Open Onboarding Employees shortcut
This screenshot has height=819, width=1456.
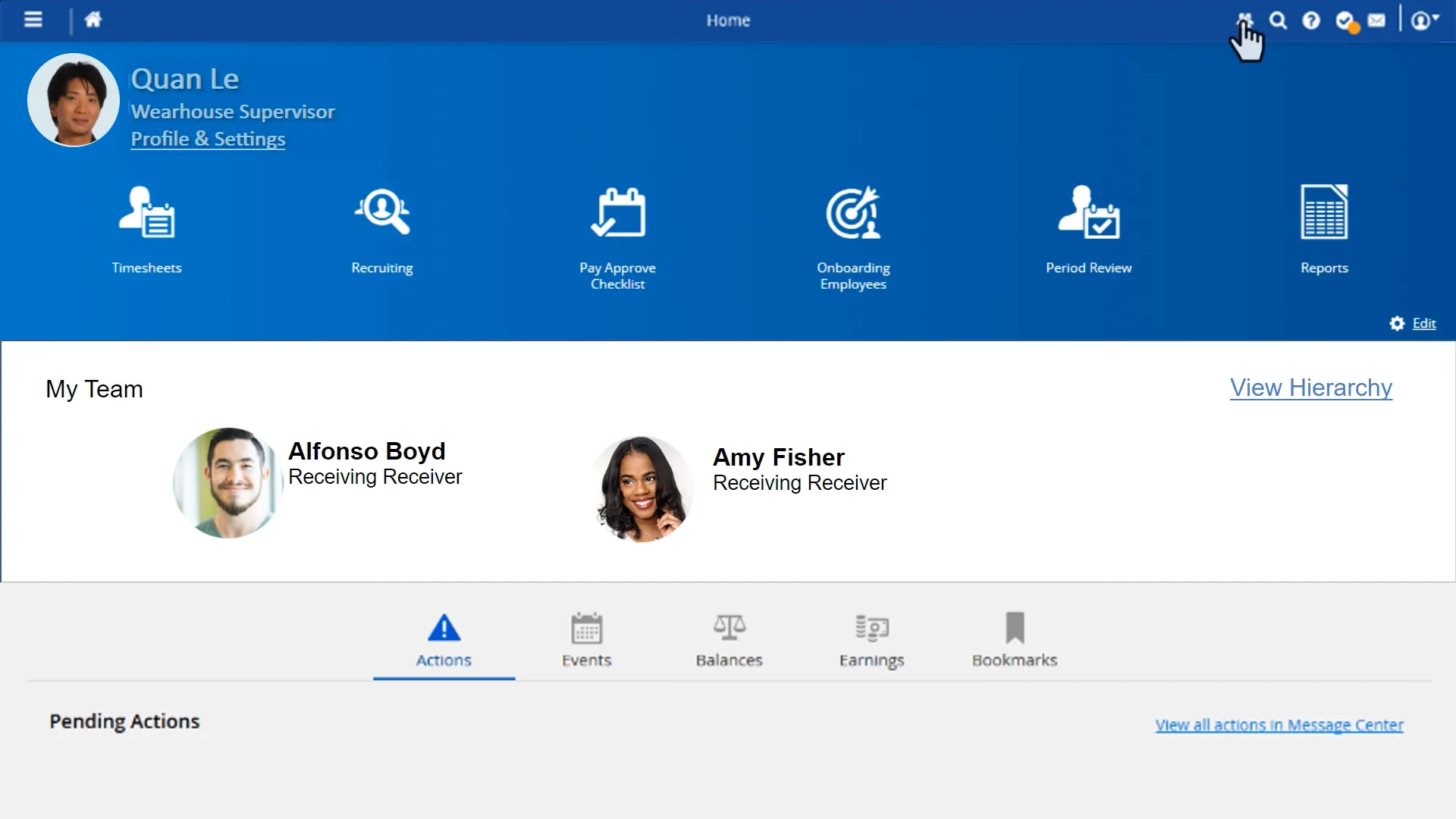coord(853,237)
